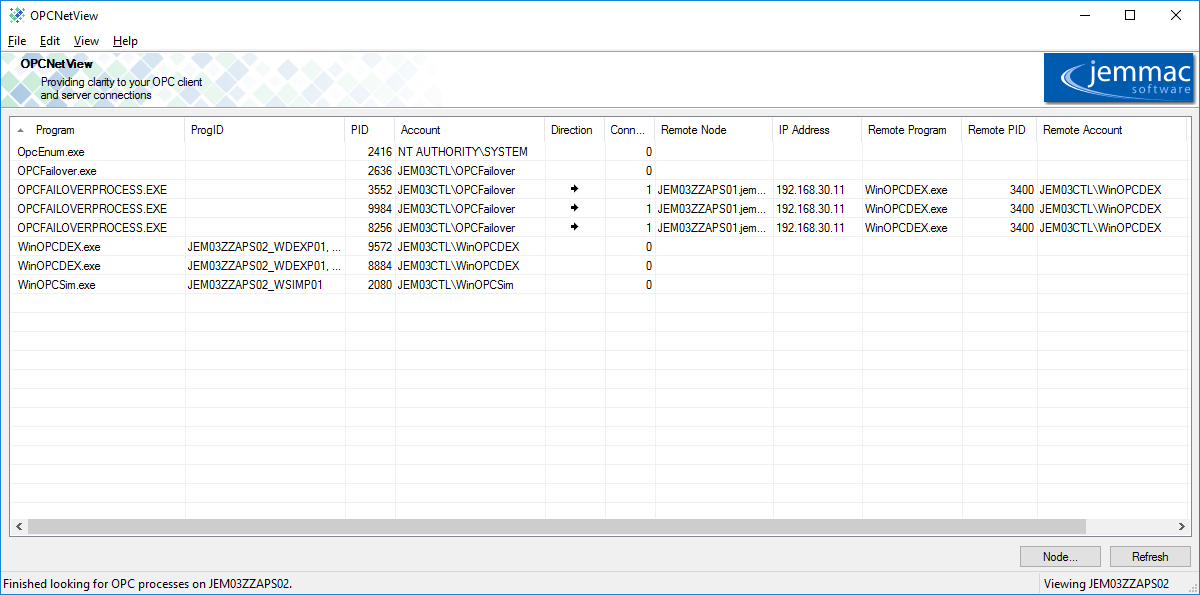Sort by the Direction column header

pos(575,130)
